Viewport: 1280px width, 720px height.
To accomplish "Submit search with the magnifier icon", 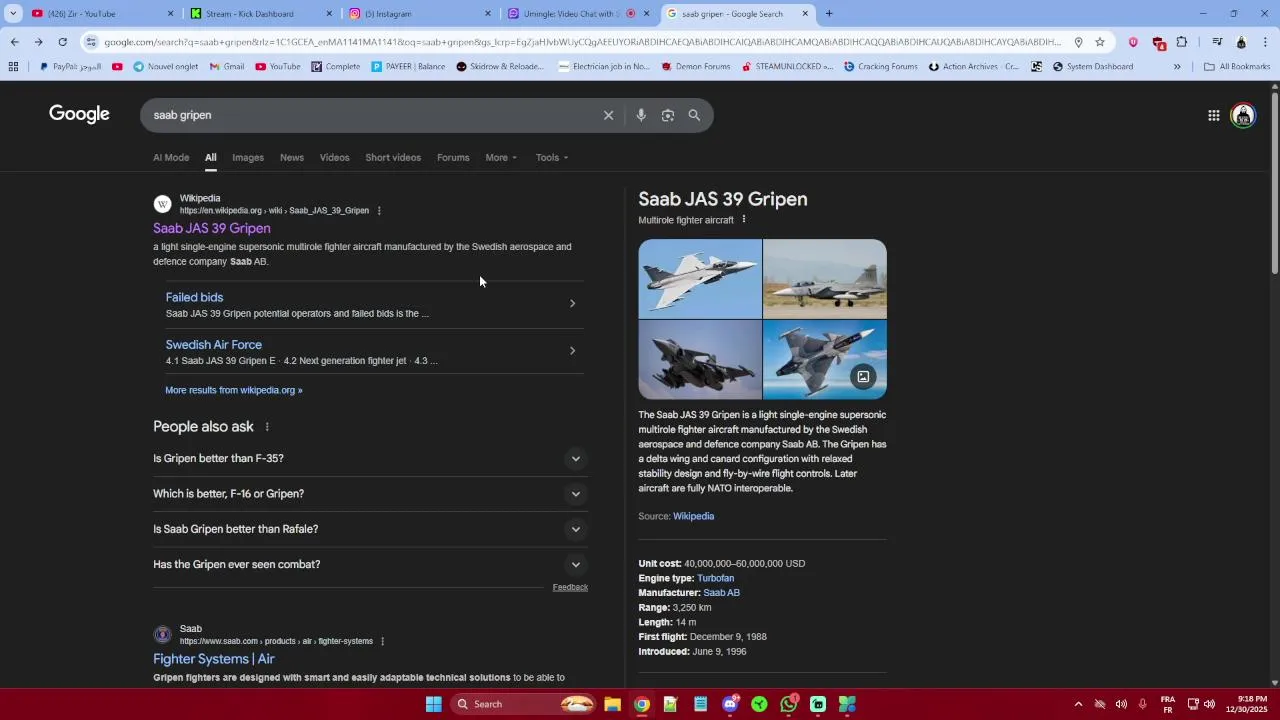I will [x=694, y=115].
